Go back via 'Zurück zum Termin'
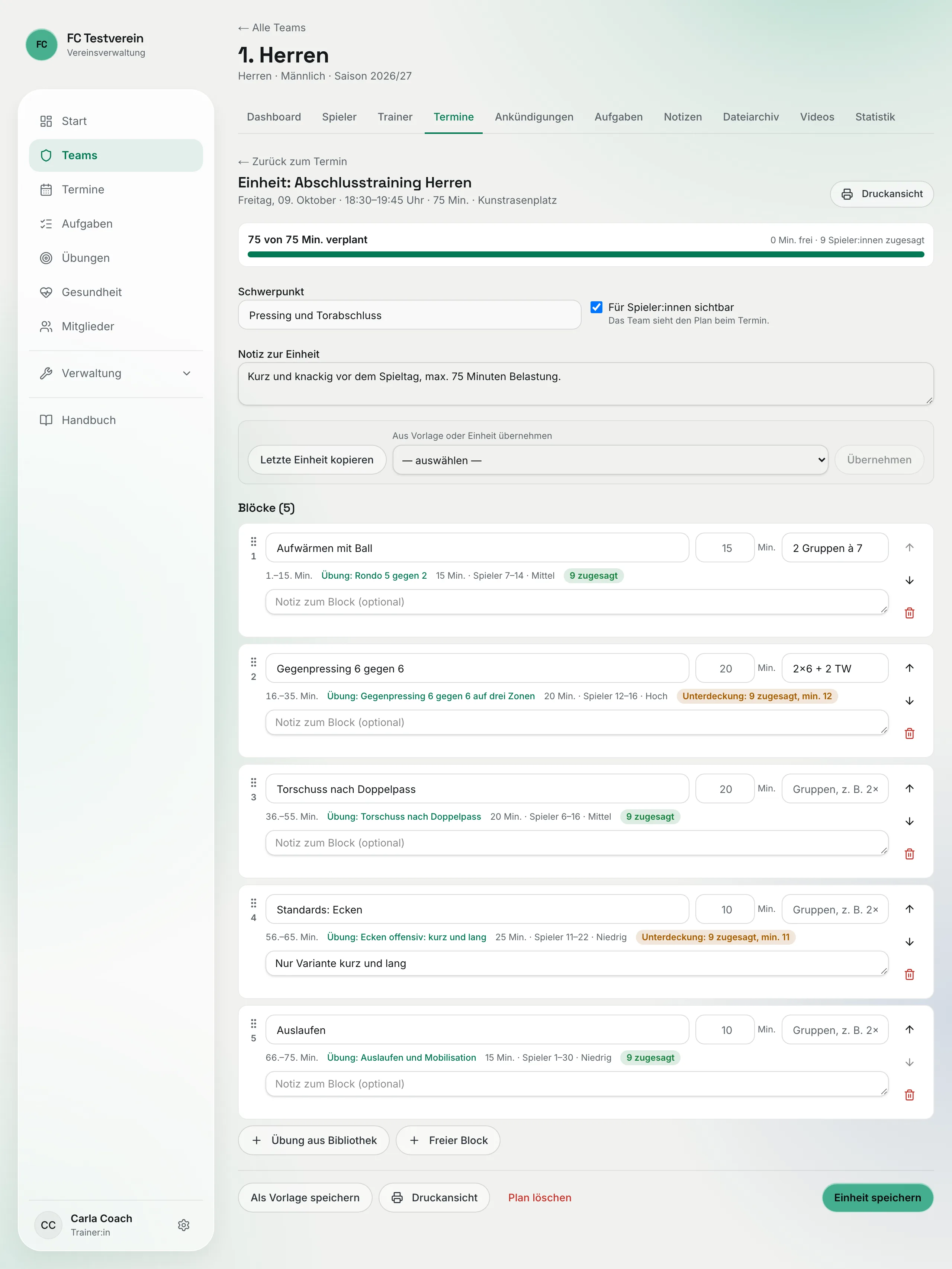The height and width of the screenshot is (1269, 952). 293,162
